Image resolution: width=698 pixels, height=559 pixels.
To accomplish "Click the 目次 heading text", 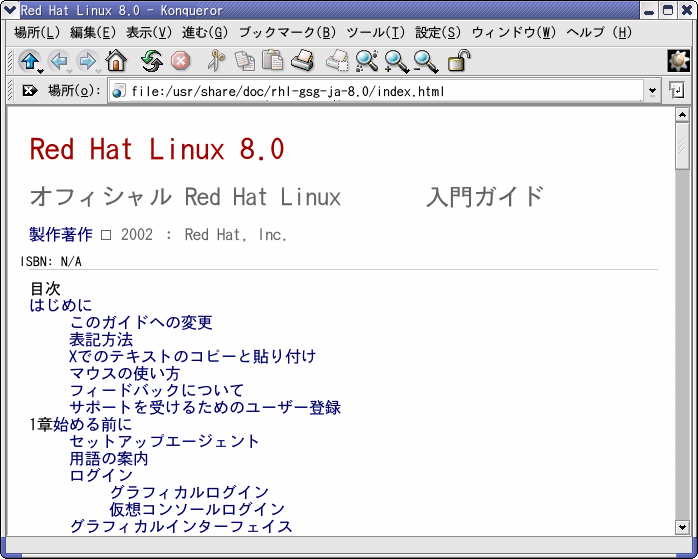I will click(x=45, y=288).
